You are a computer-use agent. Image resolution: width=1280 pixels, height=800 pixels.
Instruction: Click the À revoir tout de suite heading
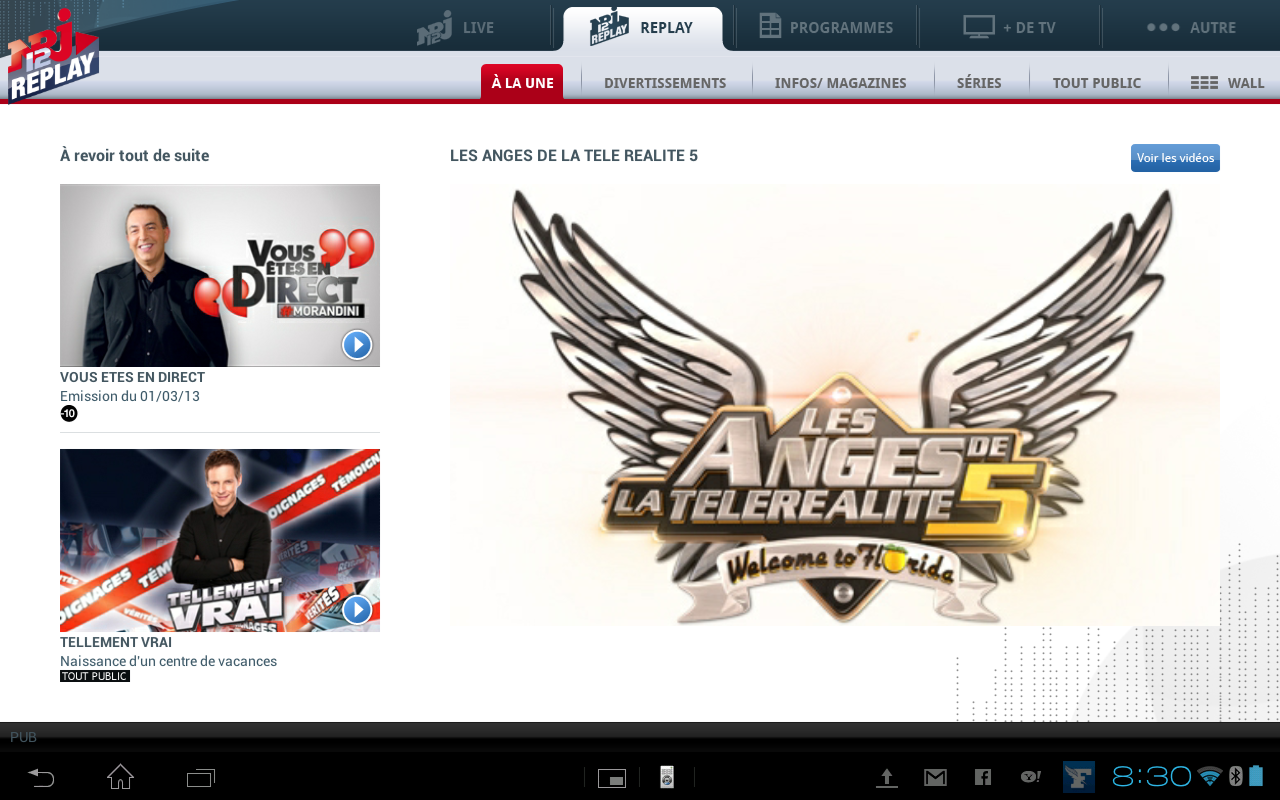[x=134, y=156]
